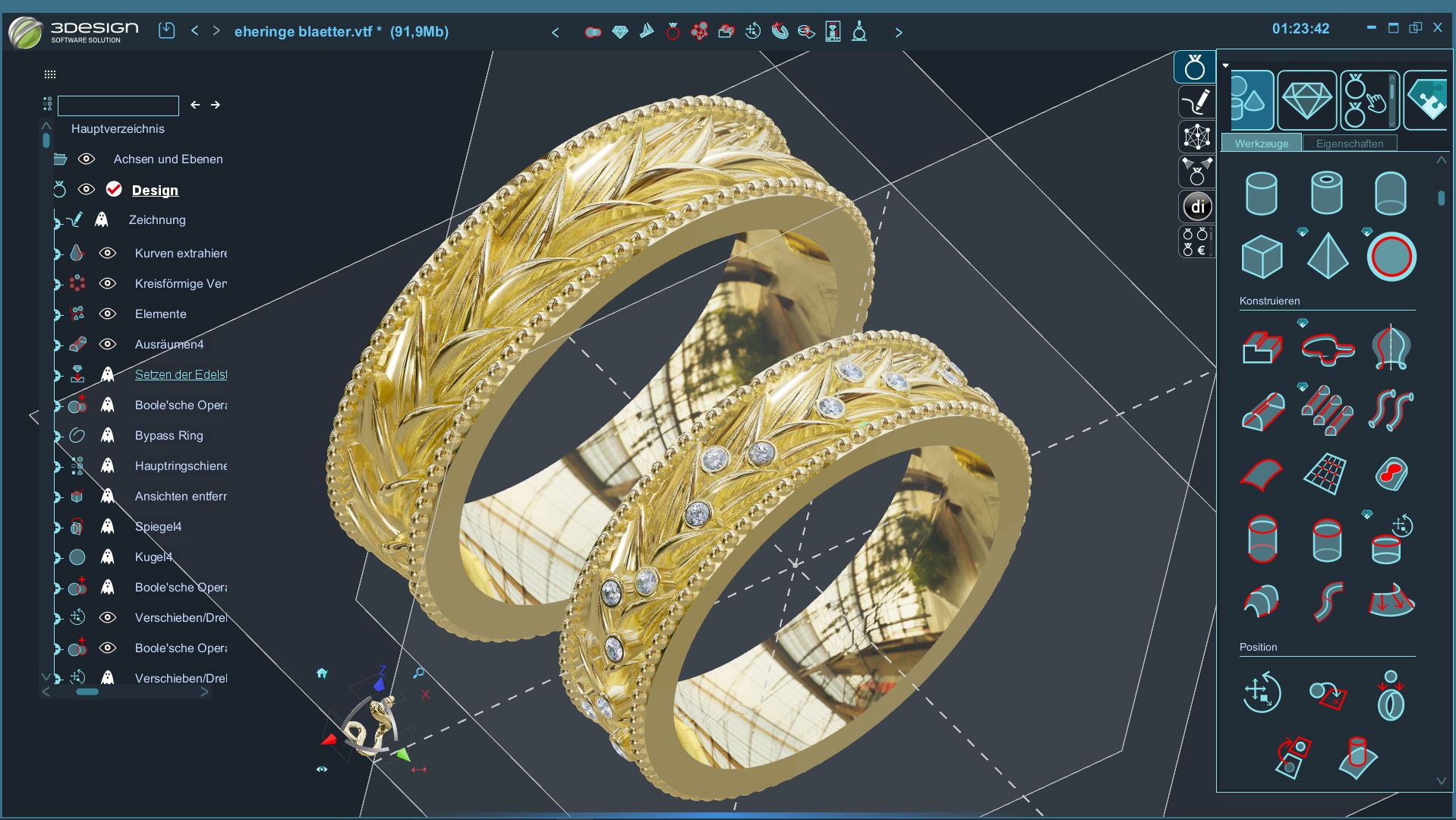Switch to the Werkzeuge tab
The height and width of the screenshot is (820, 1456).
(x=1261, y=143)
